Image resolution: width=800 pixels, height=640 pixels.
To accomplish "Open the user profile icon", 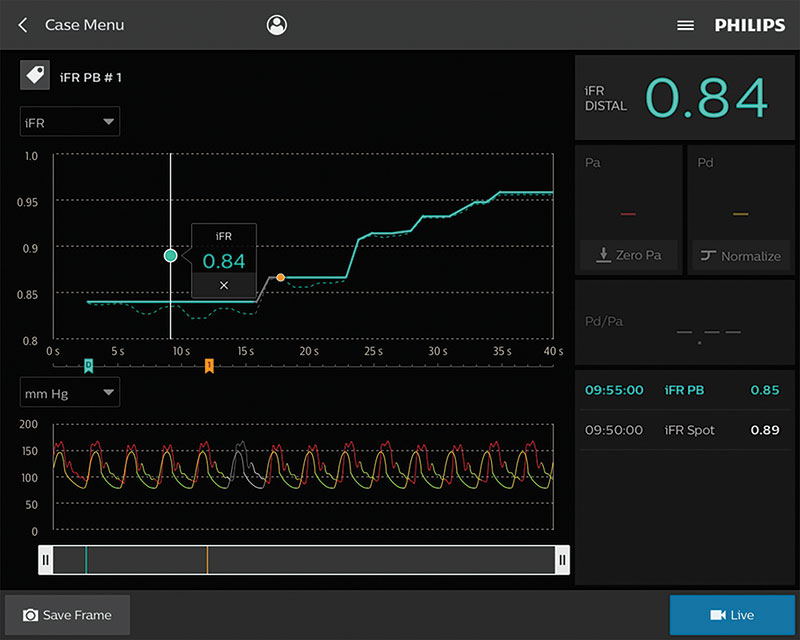I will click(x=277, y=25).
